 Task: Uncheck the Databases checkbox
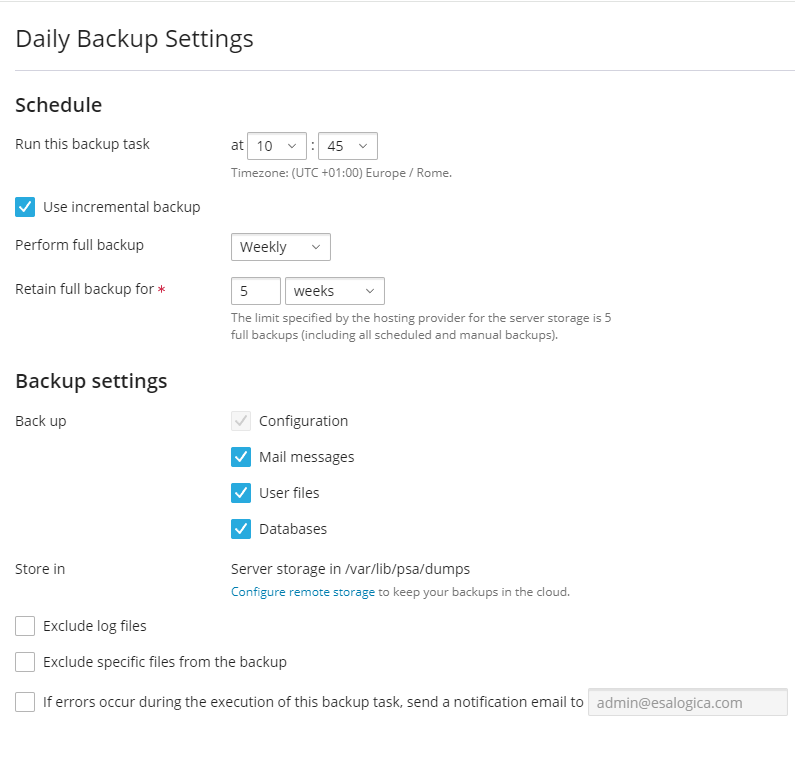point(241,529)
